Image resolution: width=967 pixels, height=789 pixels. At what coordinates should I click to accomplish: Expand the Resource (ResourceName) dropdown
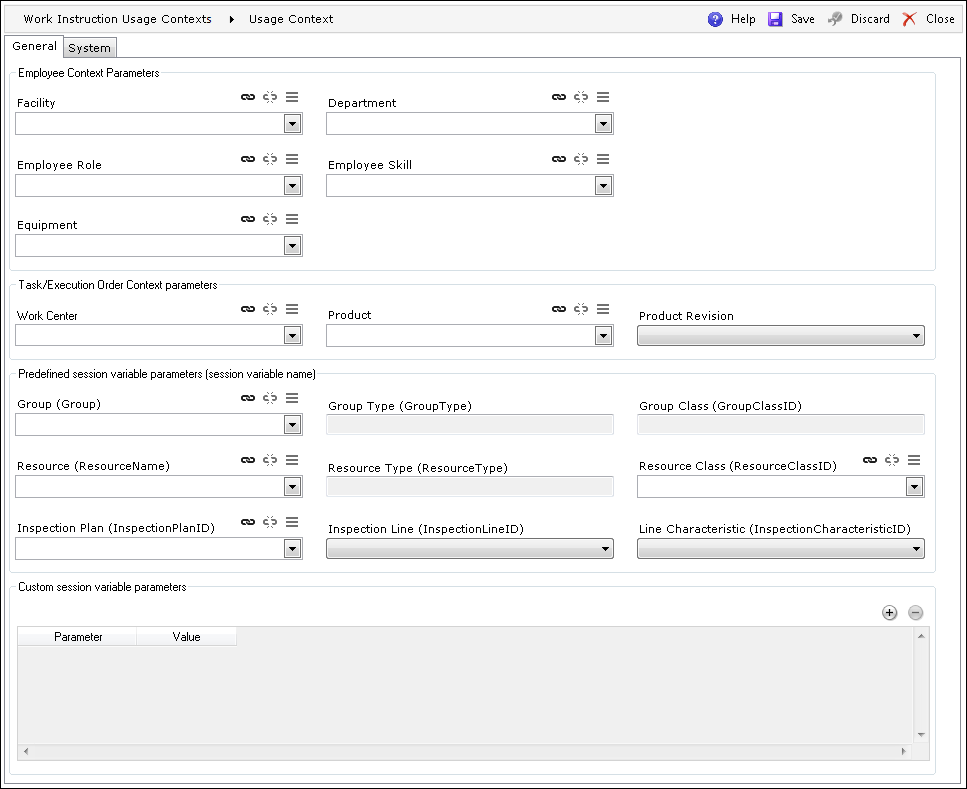[x=292, y=487]
